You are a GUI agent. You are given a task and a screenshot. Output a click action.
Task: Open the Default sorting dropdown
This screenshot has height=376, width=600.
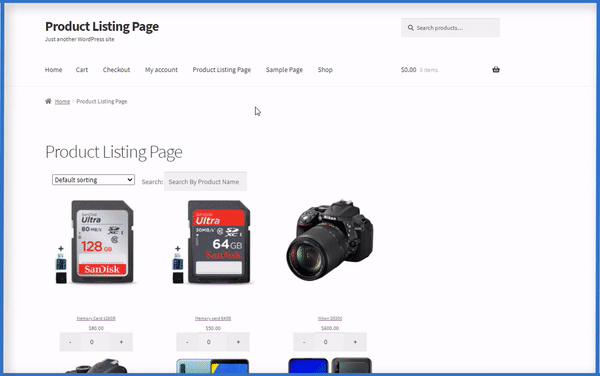(93, 180)
